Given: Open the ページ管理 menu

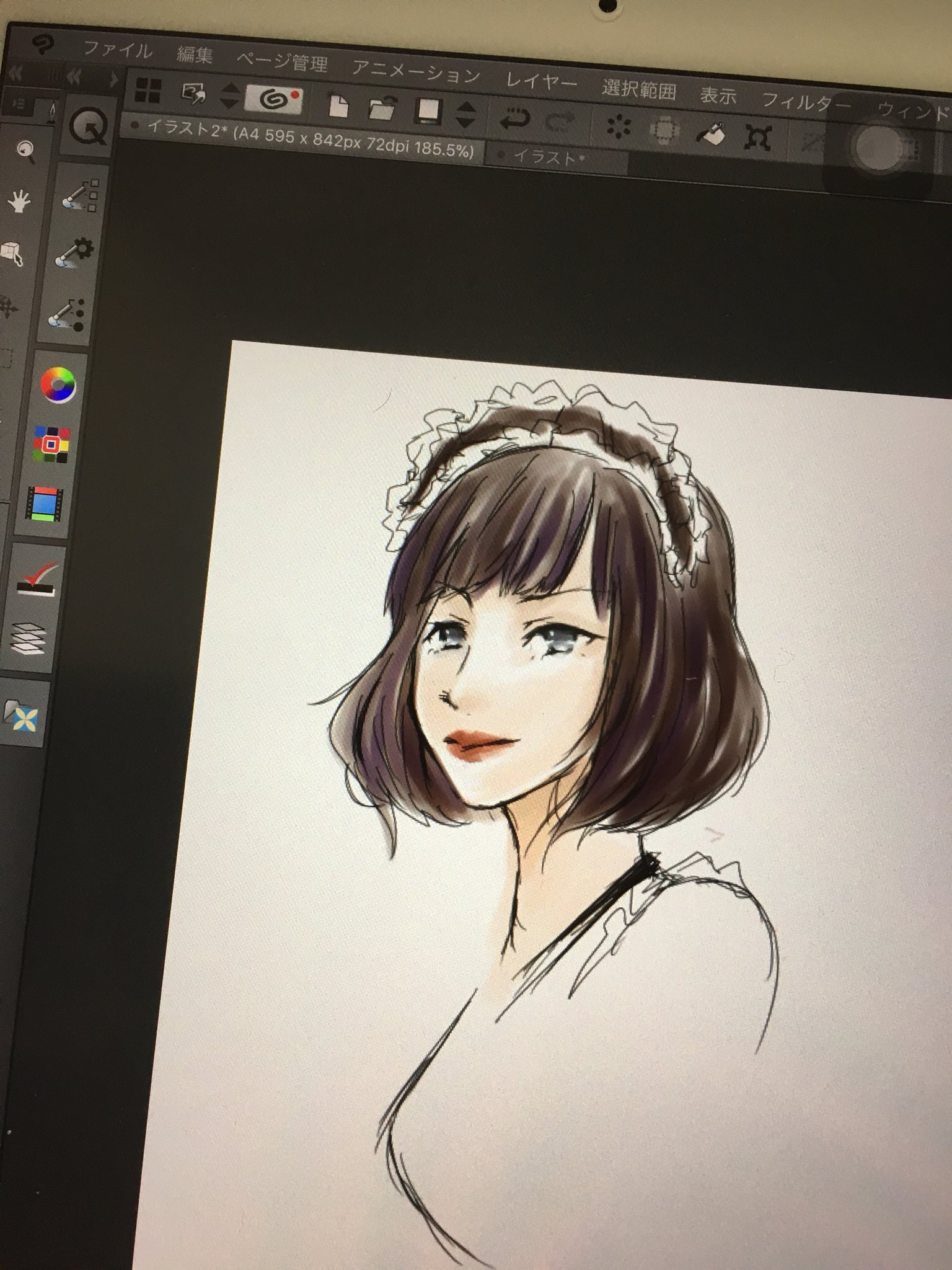Looking at the screenshot, I should tap(281, 62).
